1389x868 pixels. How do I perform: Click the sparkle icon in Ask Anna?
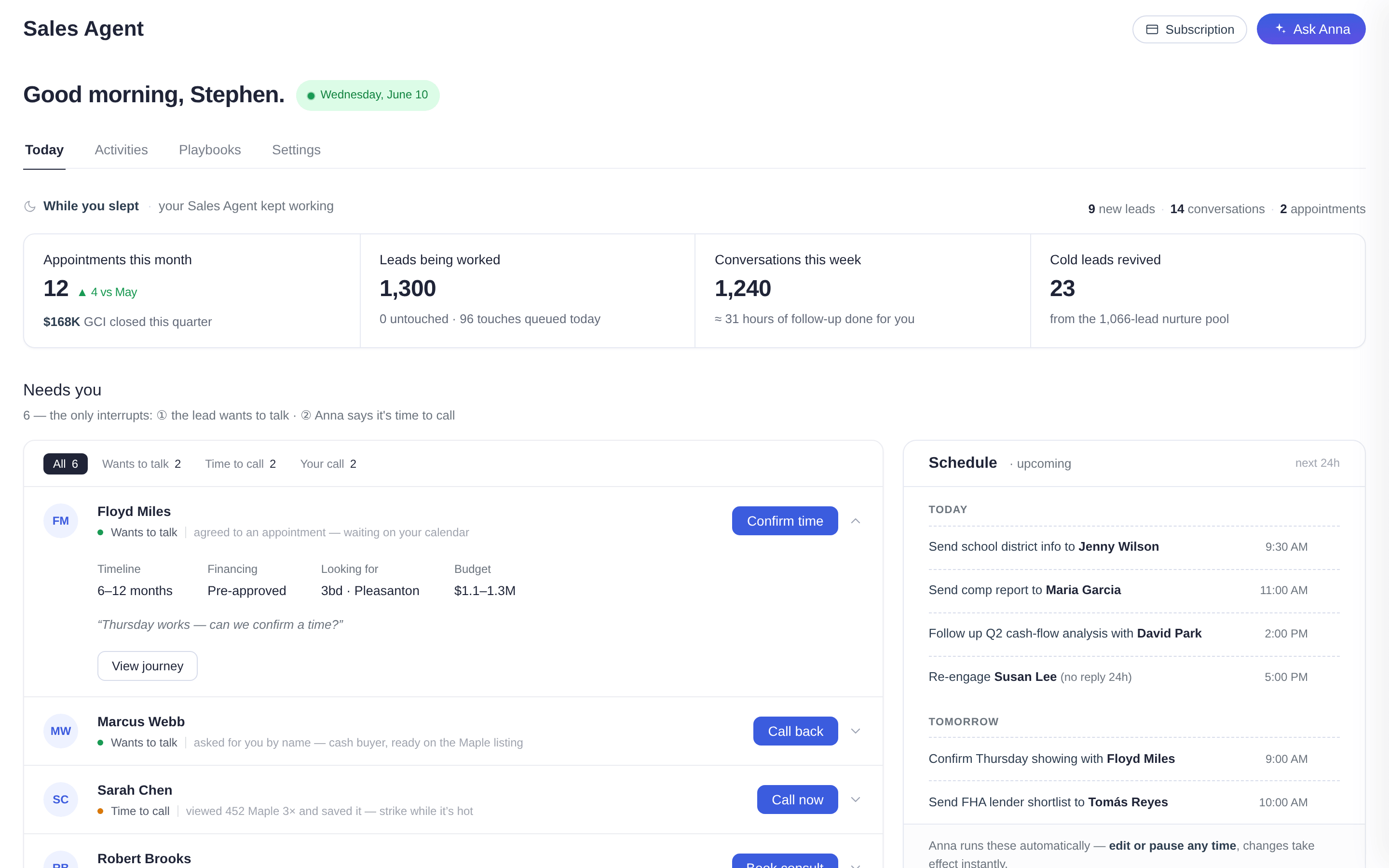click(x=1280, y=29)
